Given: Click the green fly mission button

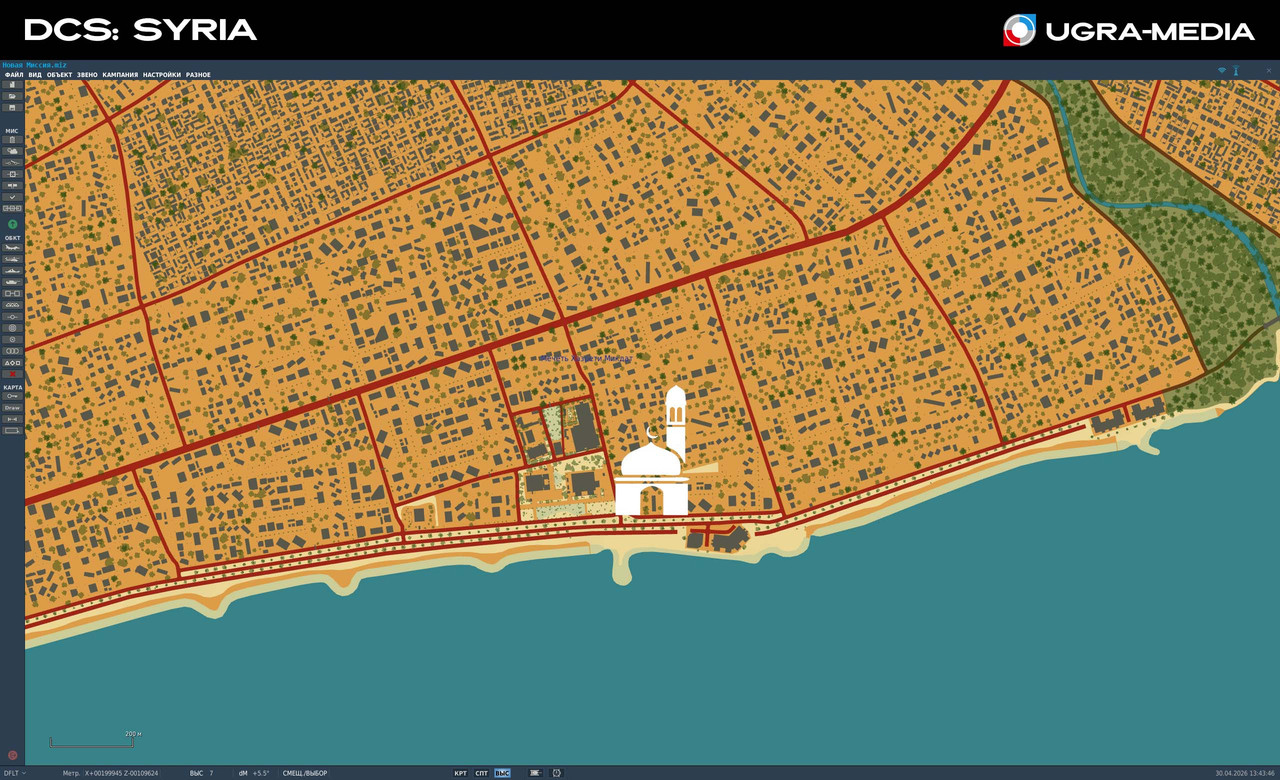Looking at the screenshot, I should pos(13,224).
